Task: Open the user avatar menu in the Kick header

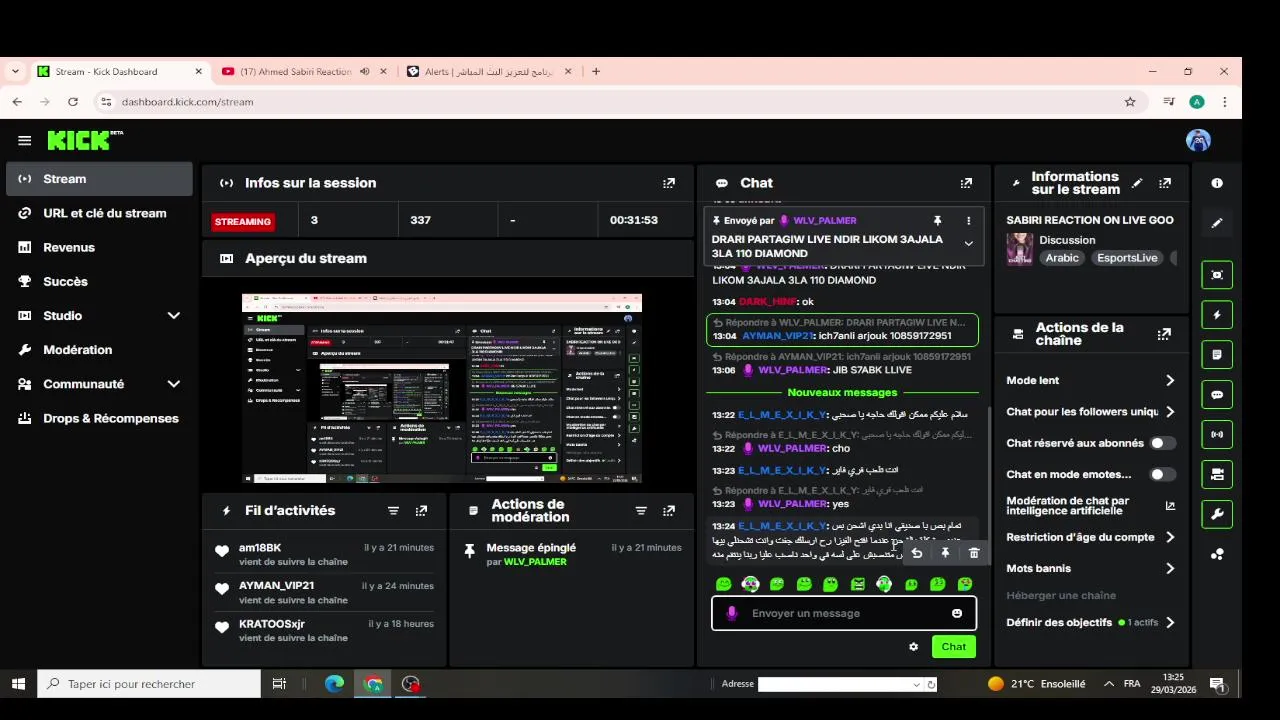Action: point(1198,141)
